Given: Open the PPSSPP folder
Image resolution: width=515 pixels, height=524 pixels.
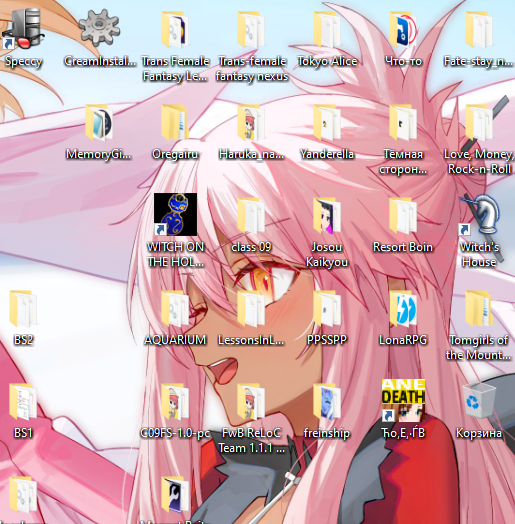Looking at the screenshot, I should [327, 309].
